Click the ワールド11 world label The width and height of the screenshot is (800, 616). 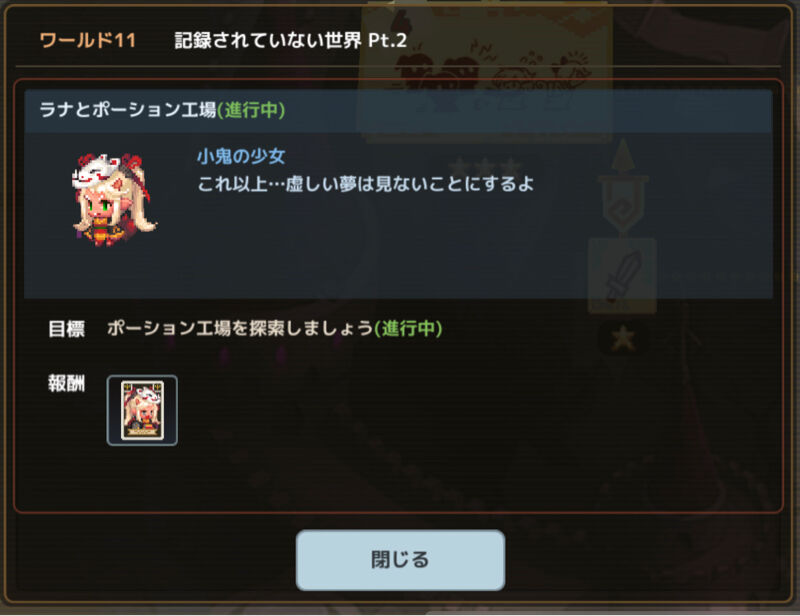pos(88,40)
